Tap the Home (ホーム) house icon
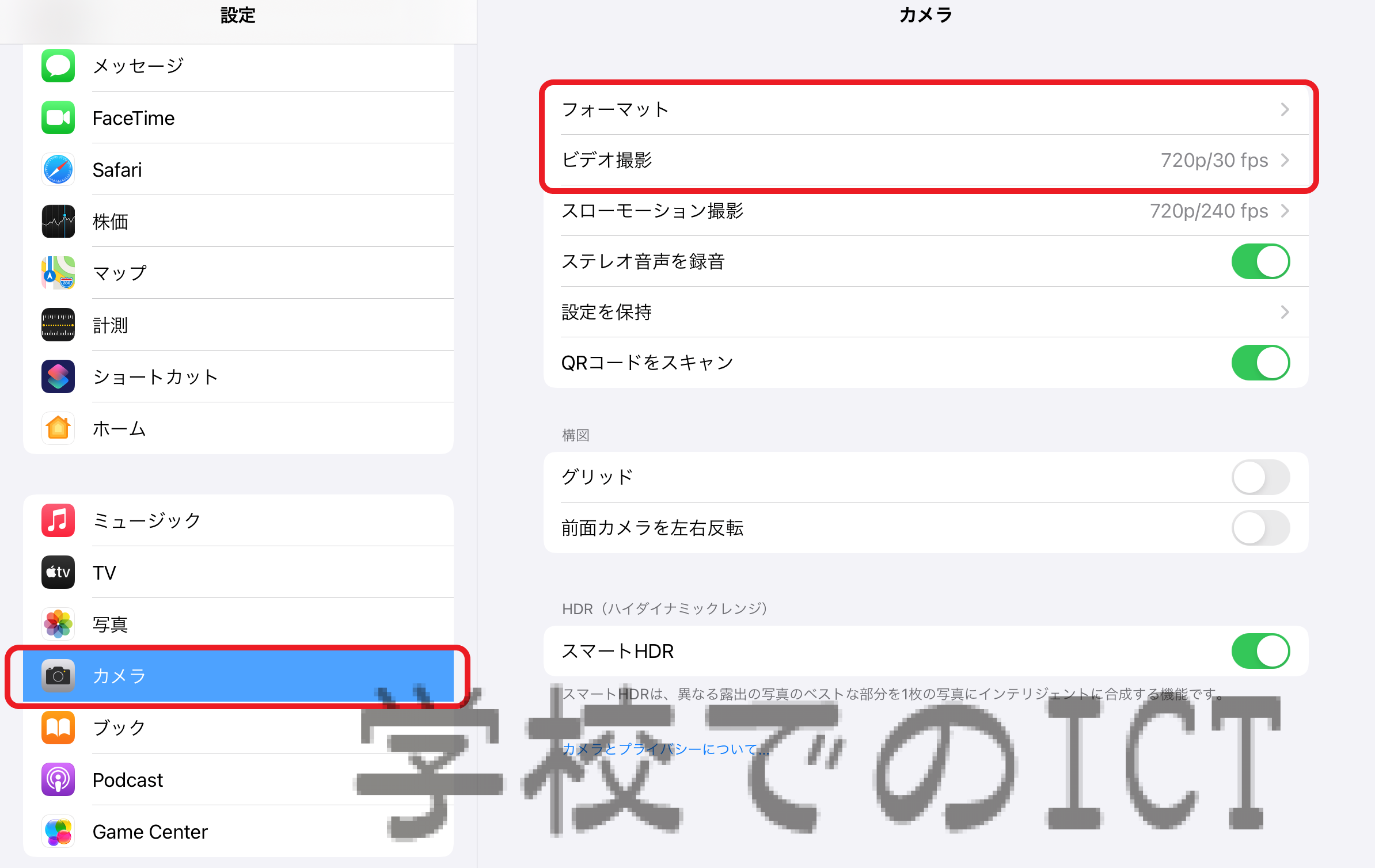1375x868 pixels. coord(58,428)
